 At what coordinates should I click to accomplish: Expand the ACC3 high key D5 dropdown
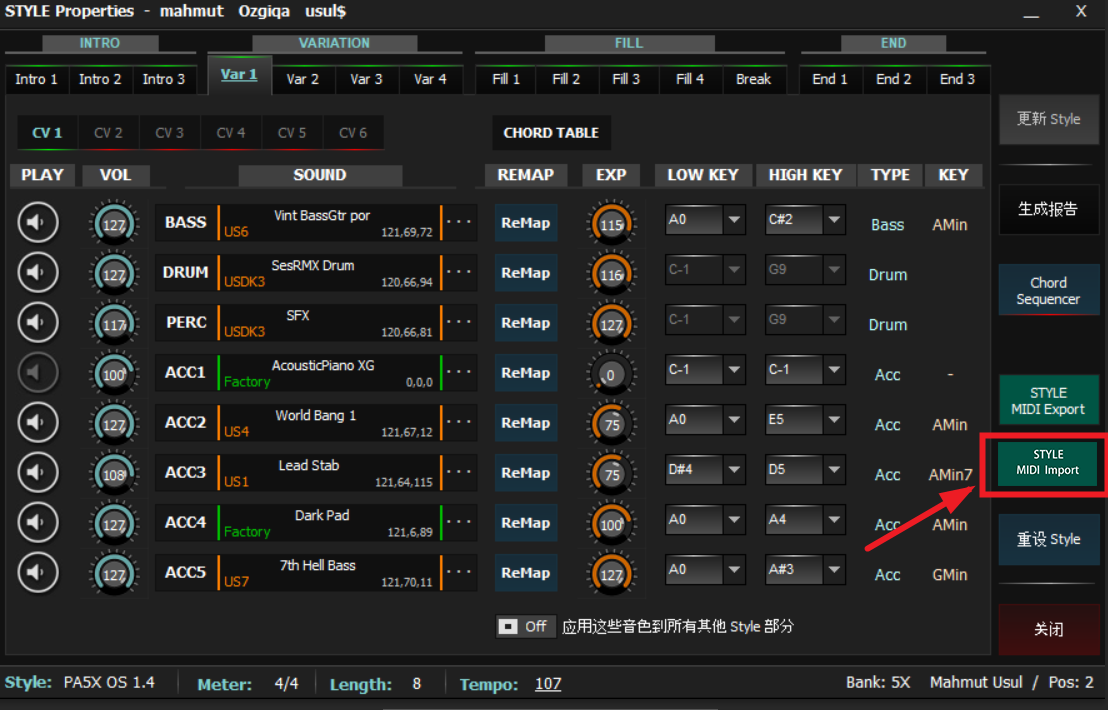click(834, 470)
